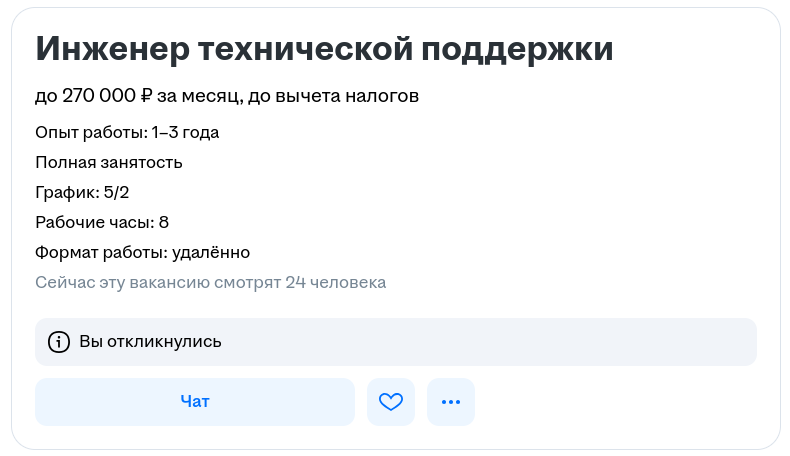790x456 pixels.
Task: Click the График: 5/2 line
Action: 82,192
